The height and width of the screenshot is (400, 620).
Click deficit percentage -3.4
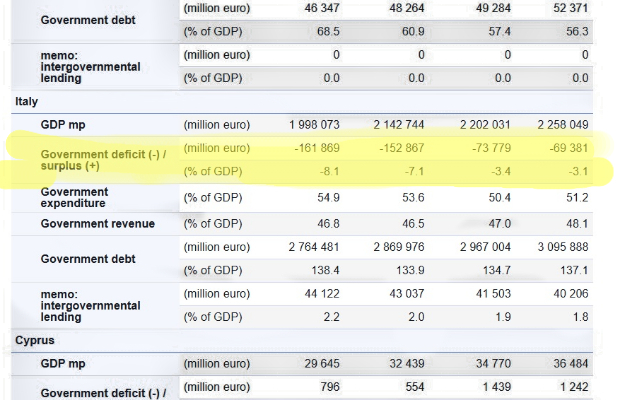[501, 172]
